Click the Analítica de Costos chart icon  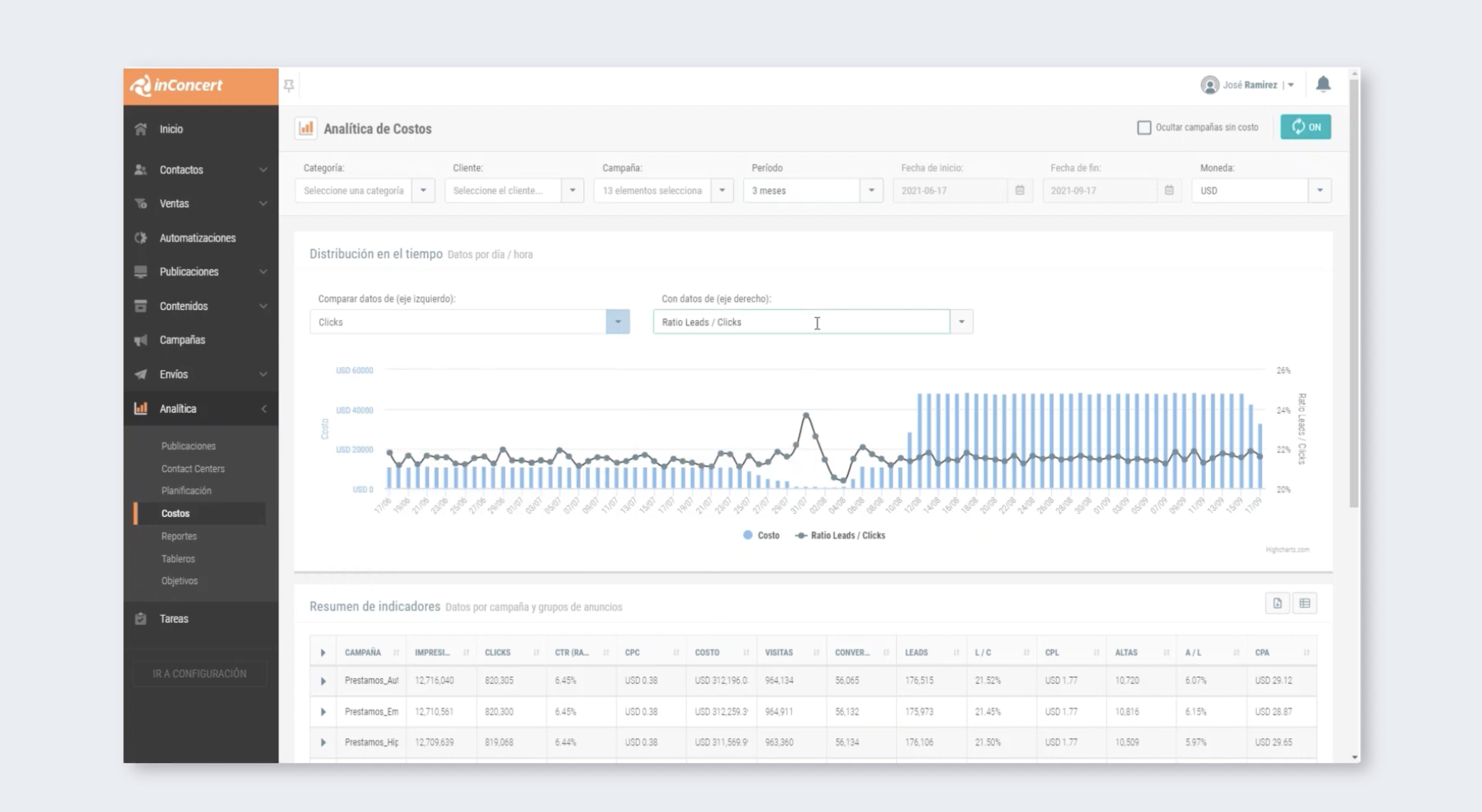tap(306, 128)
